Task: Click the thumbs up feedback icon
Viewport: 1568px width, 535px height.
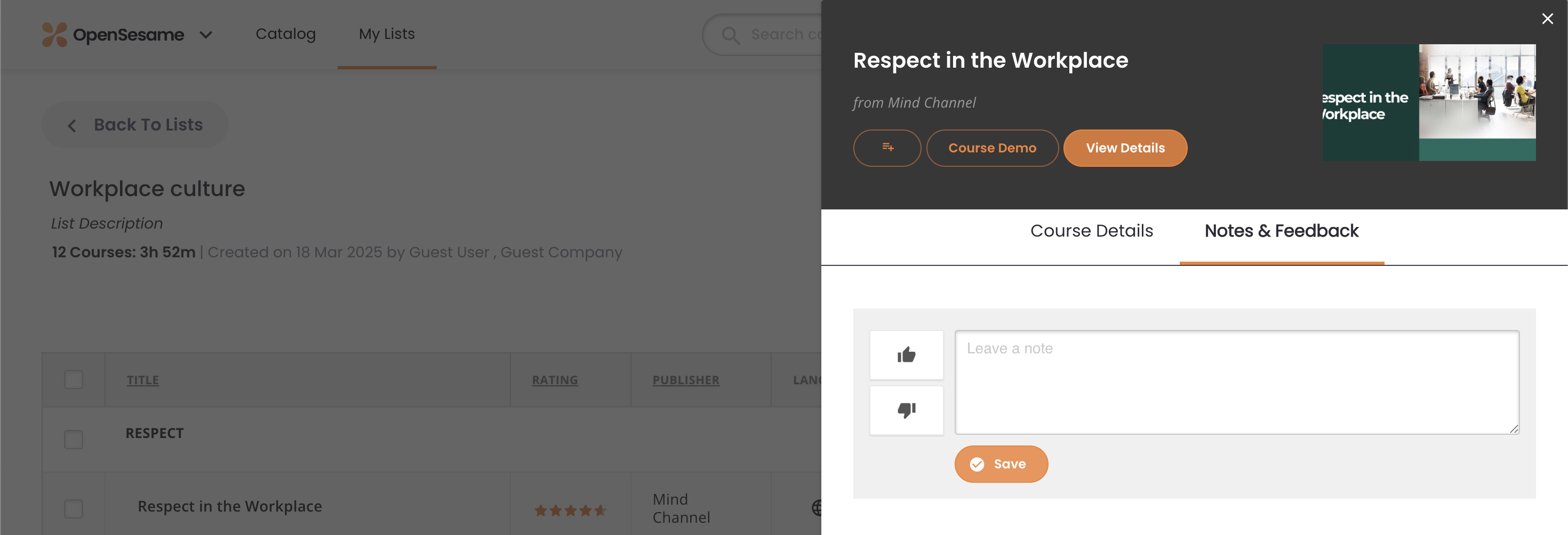Action: click(x=906, y=355)
